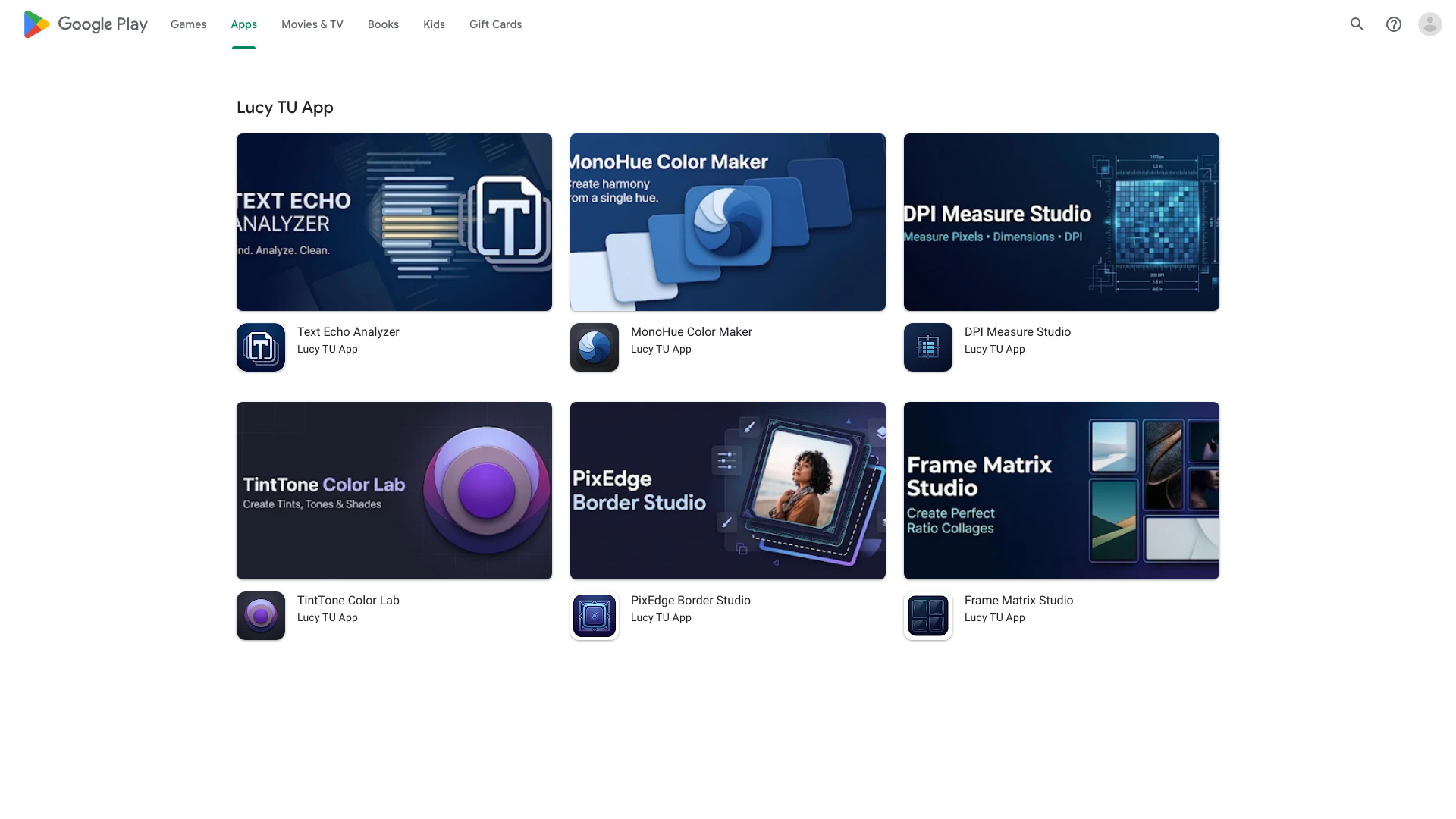Click the PixEdge Border Studio title link
The image size is (1456, 819).
[691, 601]
